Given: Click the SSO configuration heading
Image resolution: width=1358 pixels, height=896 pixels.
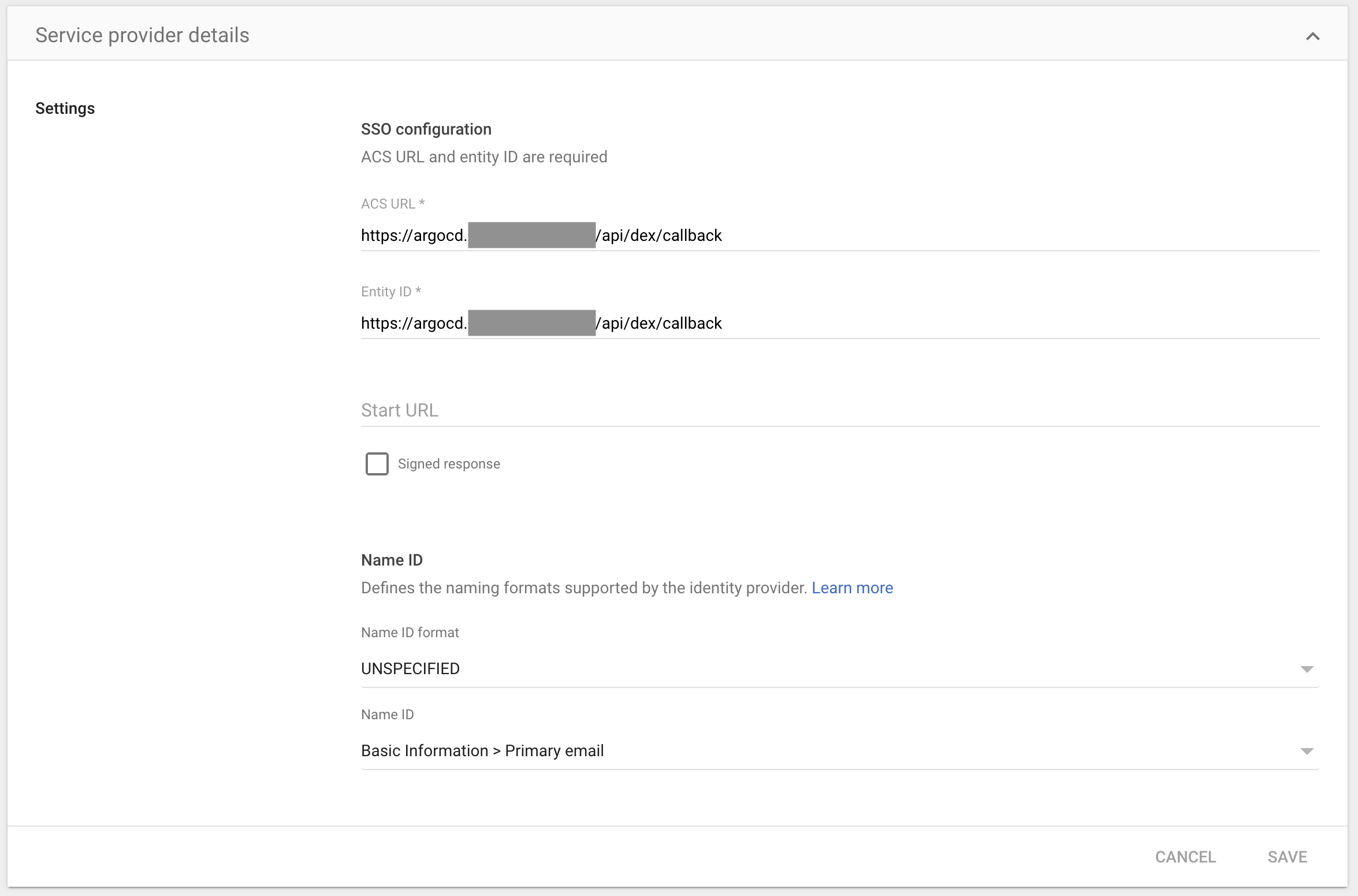Looking at the screenshot, I should pos(426,129).
